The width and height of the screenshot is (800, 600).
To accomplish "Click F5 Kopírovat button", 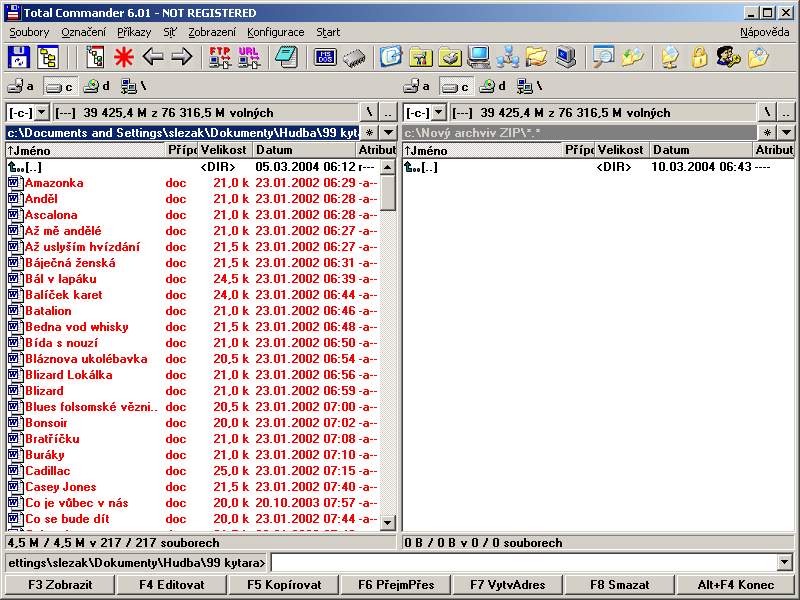I will pyautogui.click(x=284, y=585).
